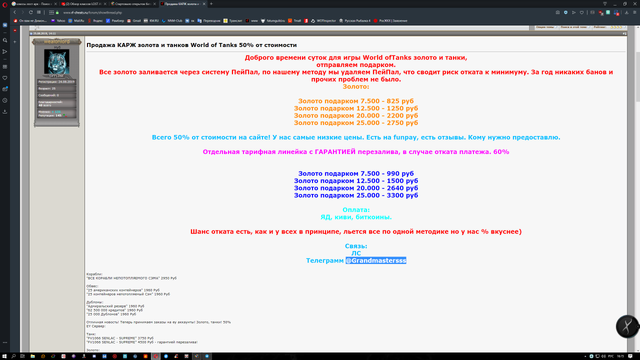Screen dimensions: 640x360
Task: Open the Яндекс bookmark
Action: [96, 21]
